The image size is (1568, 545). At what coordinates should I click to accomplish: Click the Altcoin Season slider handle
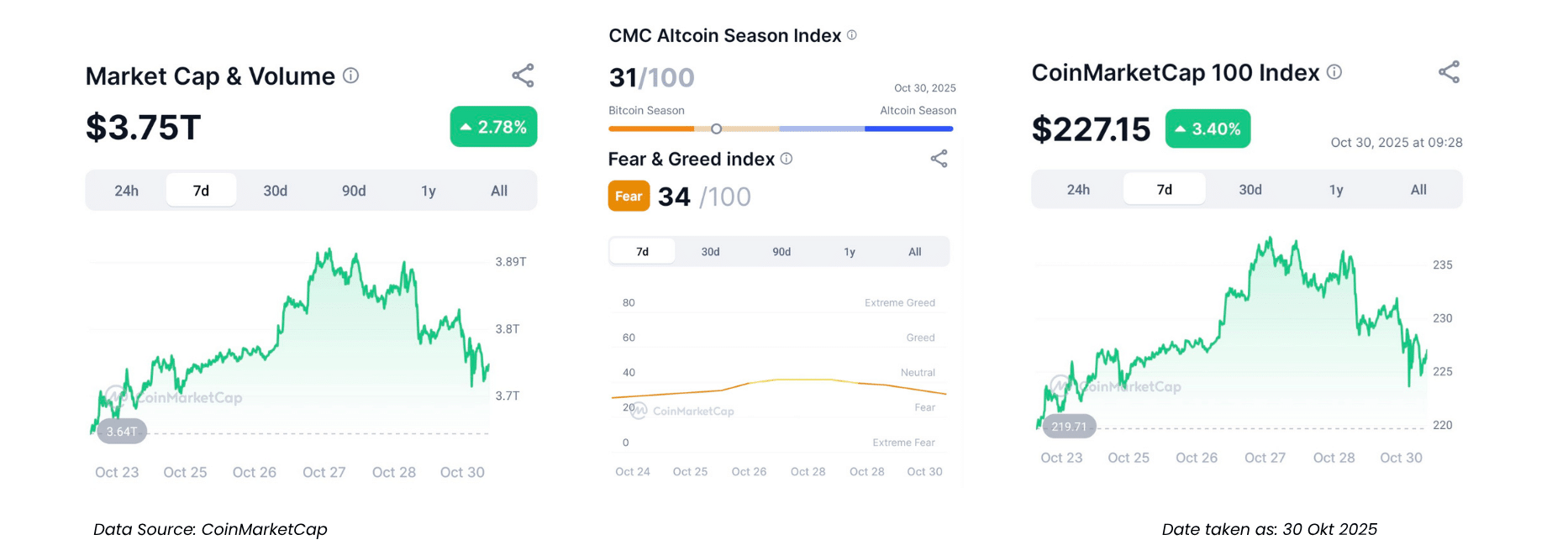[x=716, y=128]
